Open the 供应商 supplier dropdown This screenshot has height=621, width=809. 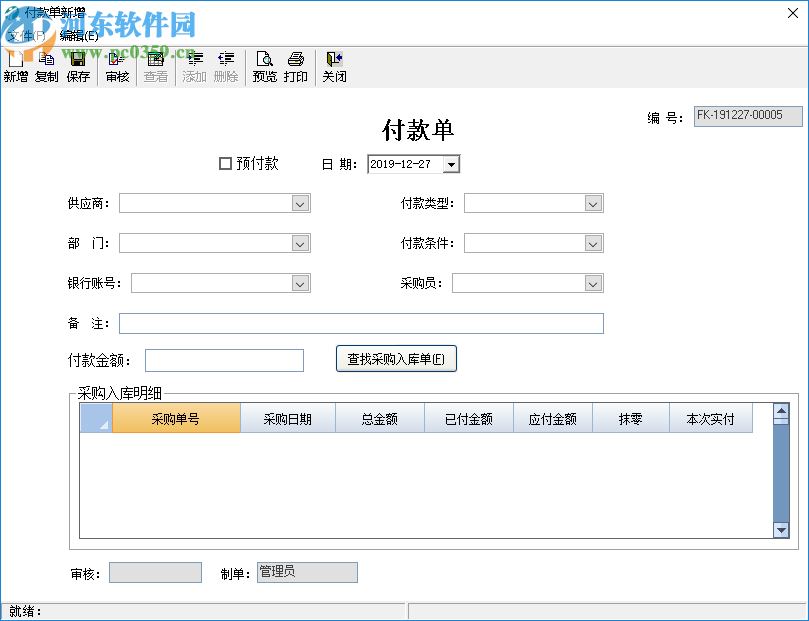click(301, 203)
